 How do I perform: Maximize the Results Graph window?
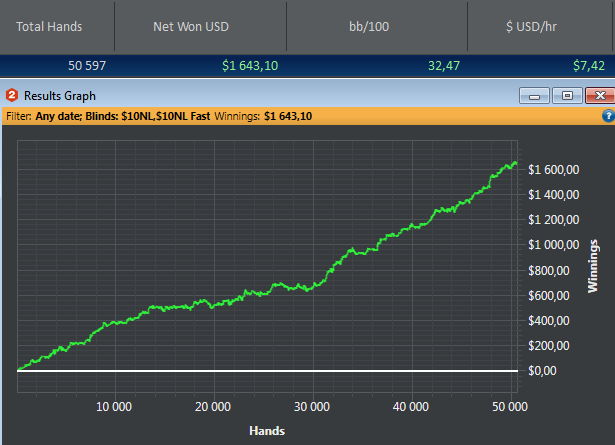(567, 96)
